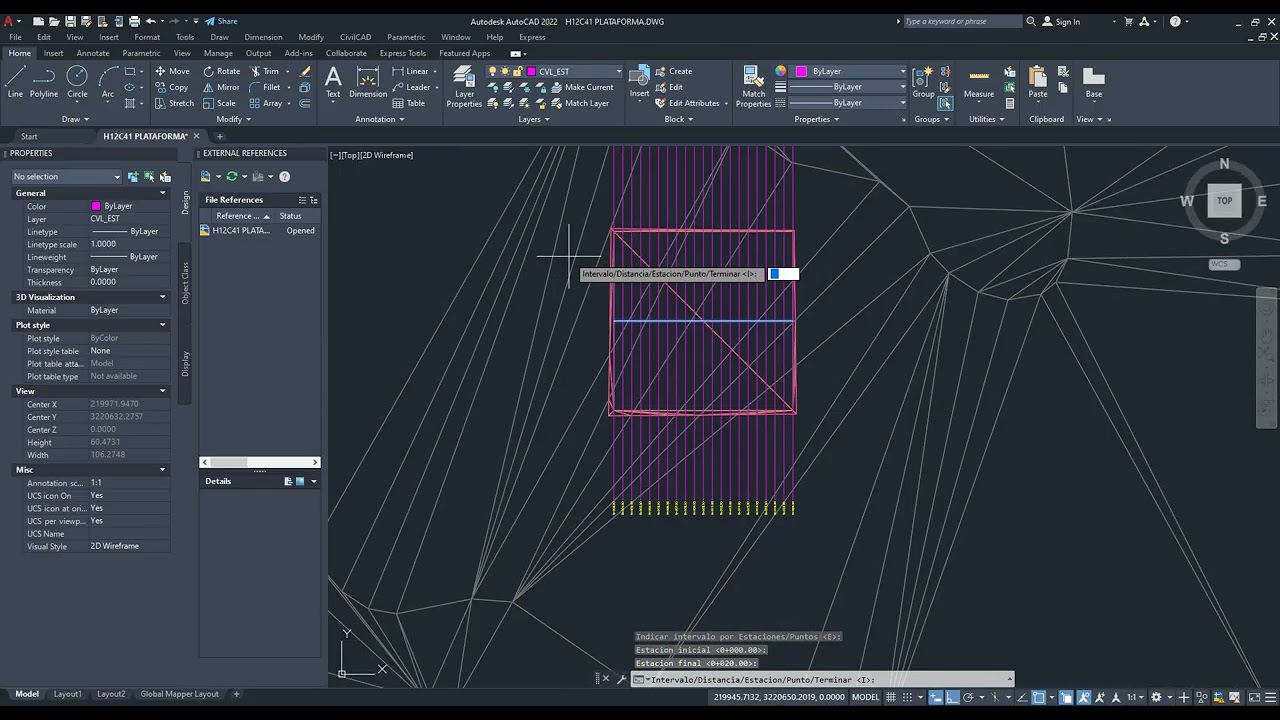
Task: Insert multiline Text annotation
Action: point(333,82)
